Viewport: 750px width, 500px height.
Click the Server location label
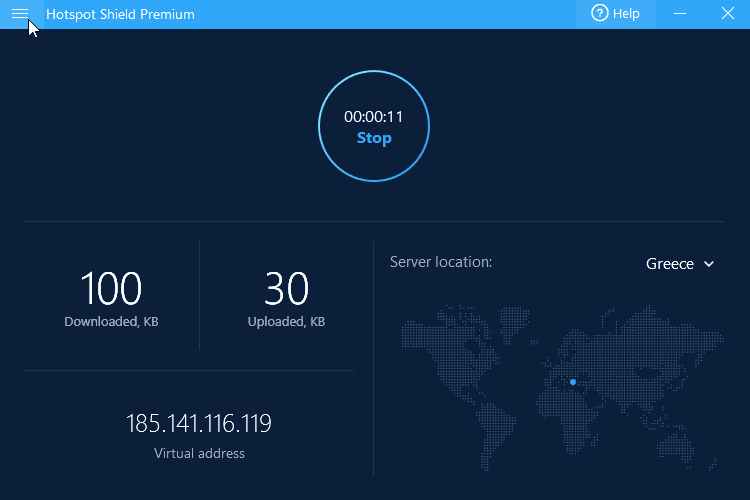point(441,262)
